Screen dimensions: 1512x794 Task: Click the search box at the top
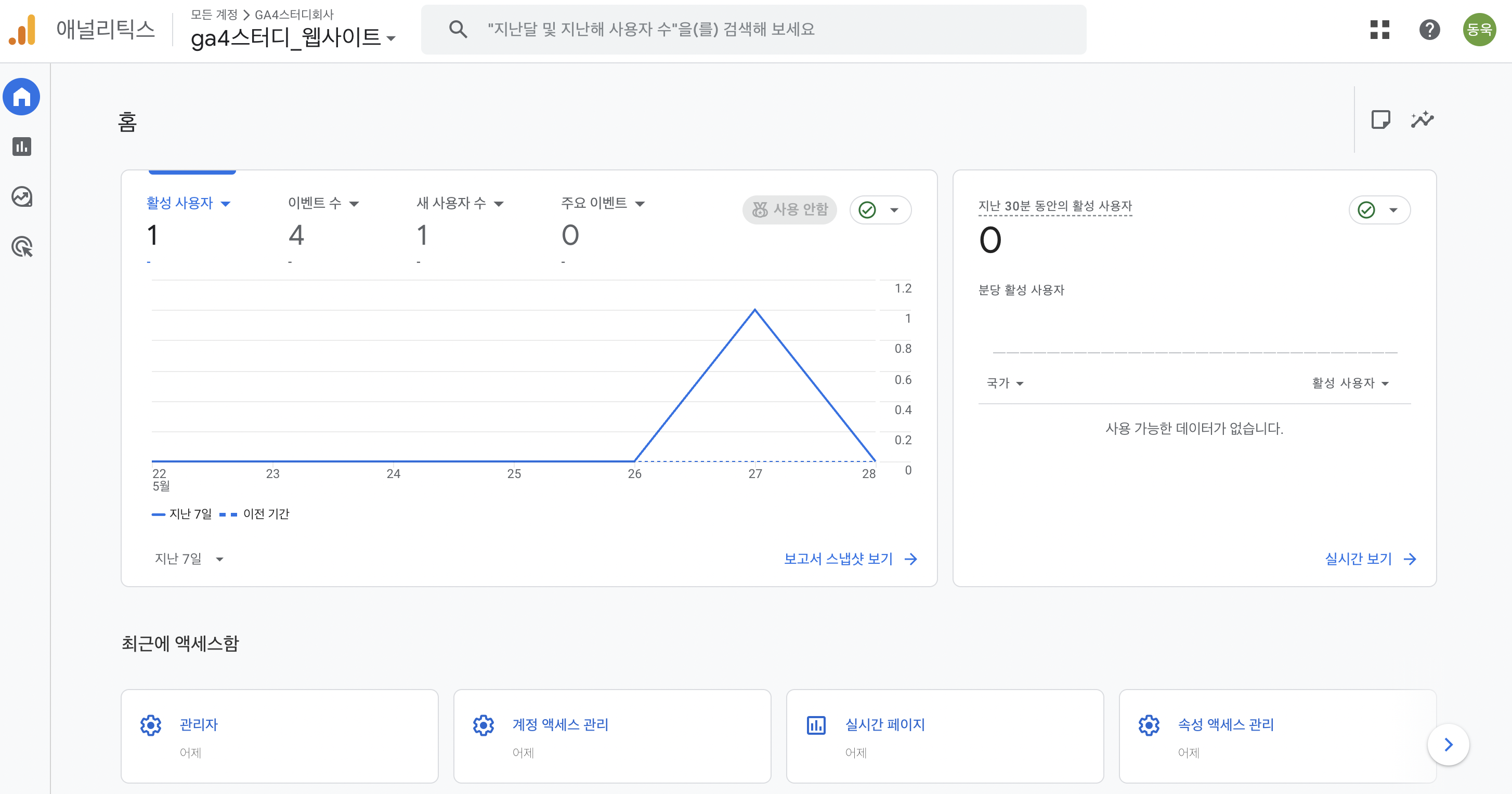click(753, 29)
